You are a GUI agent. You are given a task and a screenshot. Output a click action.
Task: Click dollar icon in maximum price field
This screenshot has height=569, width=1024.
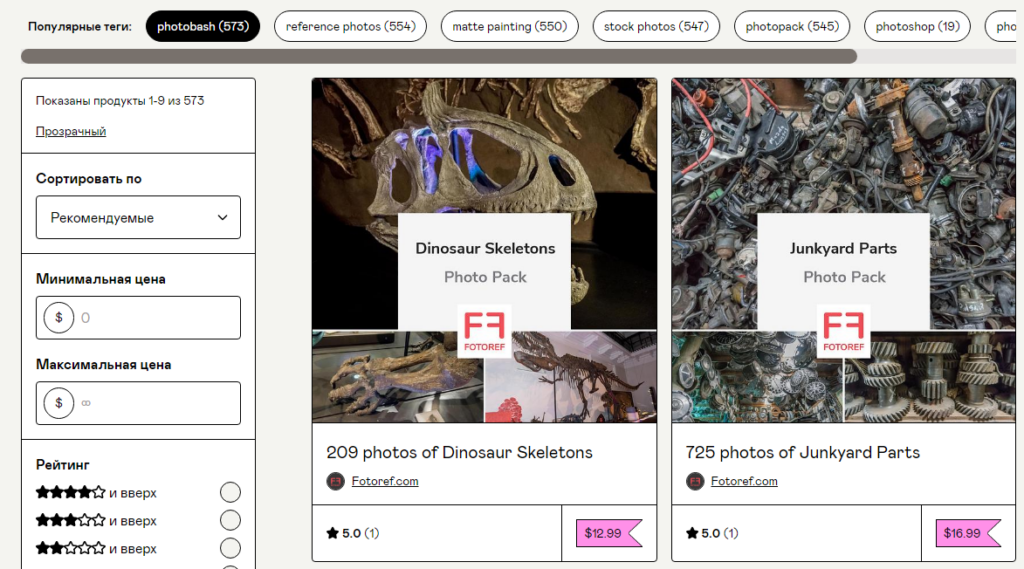pos(59,403)
